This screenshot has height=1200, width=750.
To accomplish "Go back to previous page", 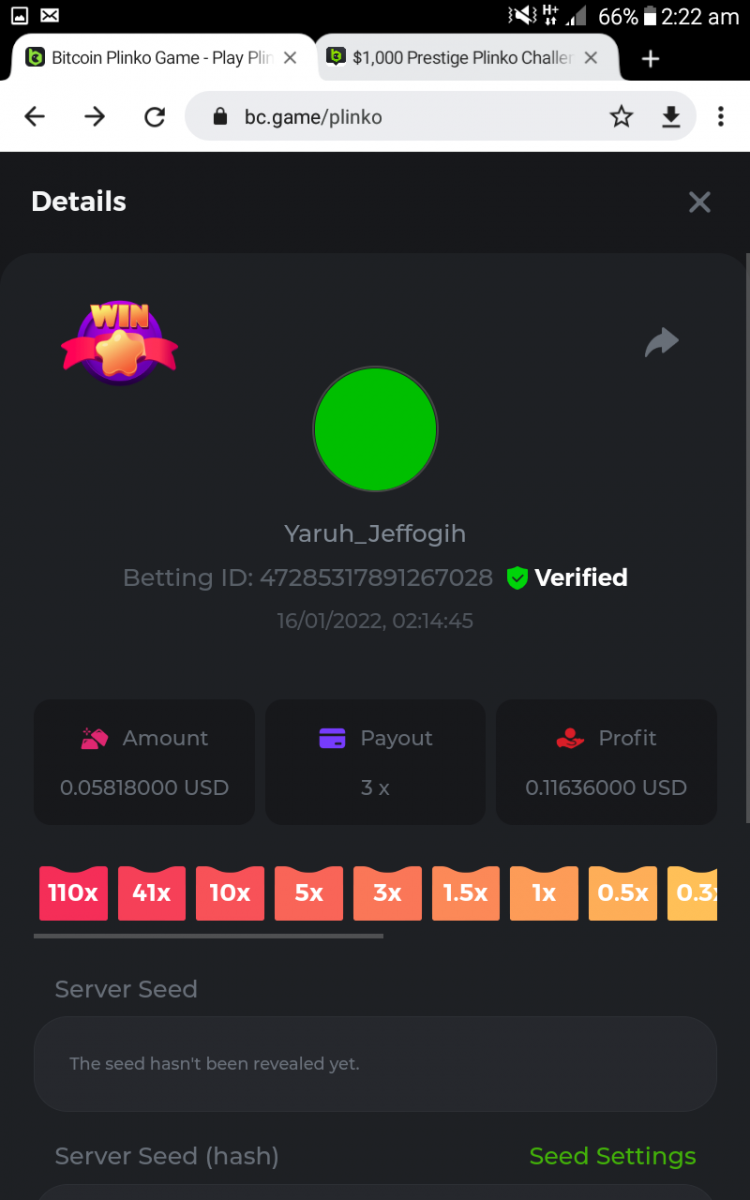I will 35,117.
